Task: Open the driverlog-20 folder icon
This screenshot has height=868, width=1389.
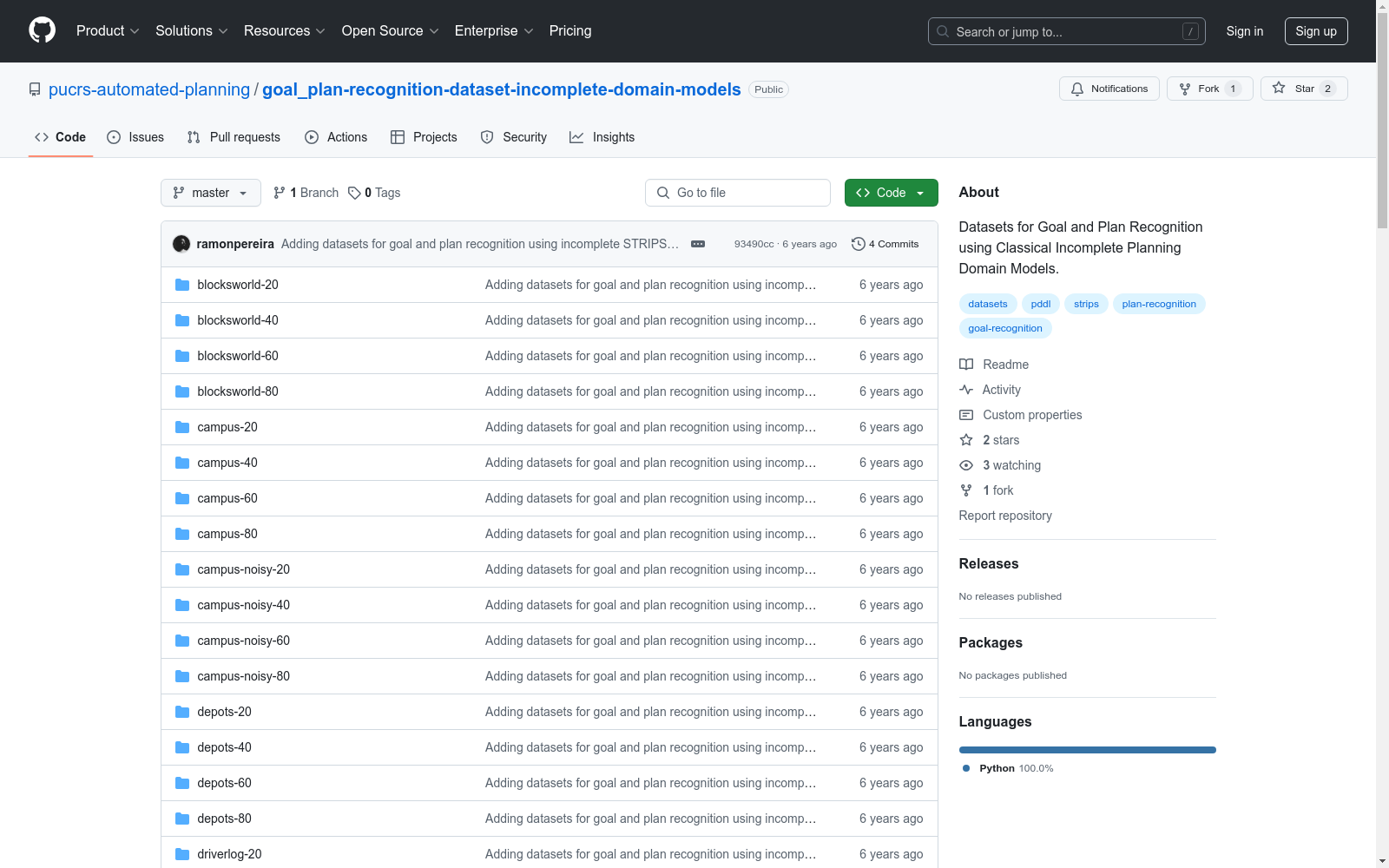Action: (x=182, y=854)
